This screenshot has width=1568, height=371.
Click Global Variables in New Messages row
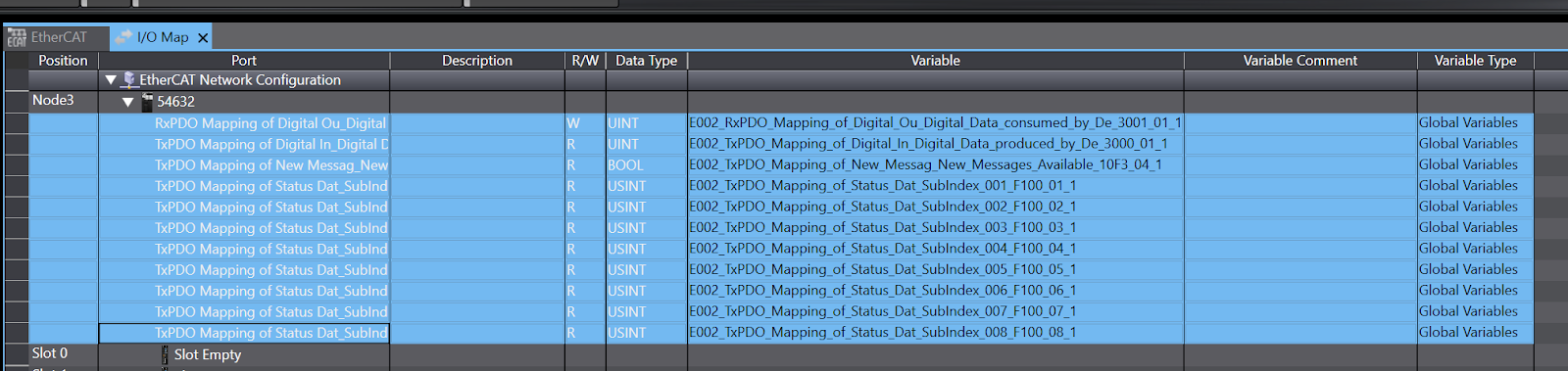pyautogui.click(x=1475, y=165)
